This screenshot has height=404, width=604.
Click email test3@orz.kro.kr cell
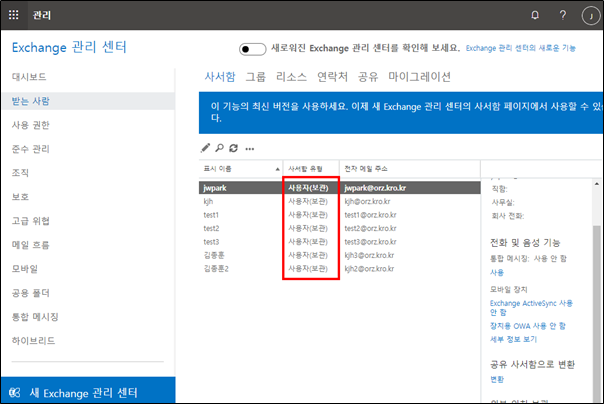(x=370, y=242)
